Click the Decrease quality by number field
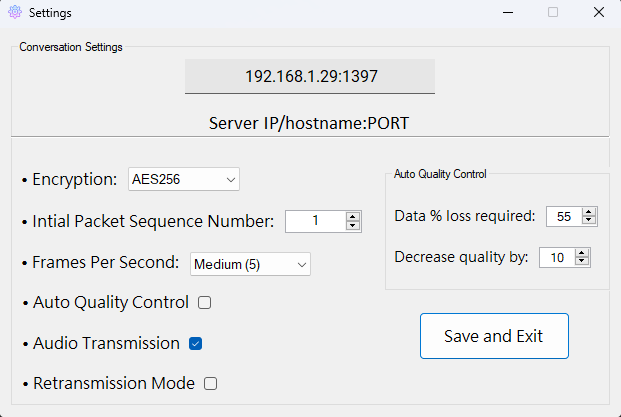The height and width of the screenshot is (417, 621). click(x=556, y=258)
